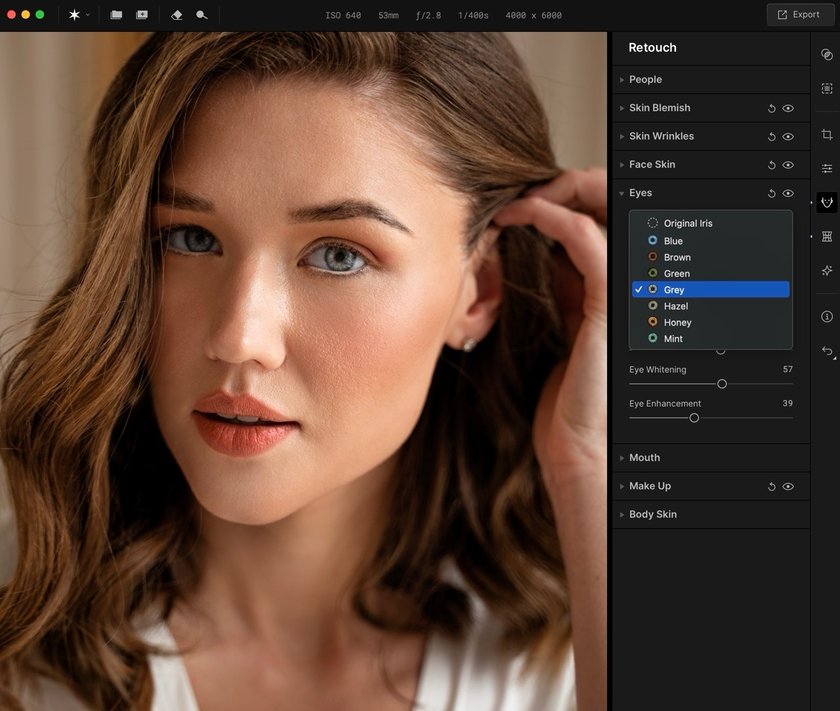Open the grid panel icon in sidebar
Screen dimensions: 840x711
[x=827, y=236]
